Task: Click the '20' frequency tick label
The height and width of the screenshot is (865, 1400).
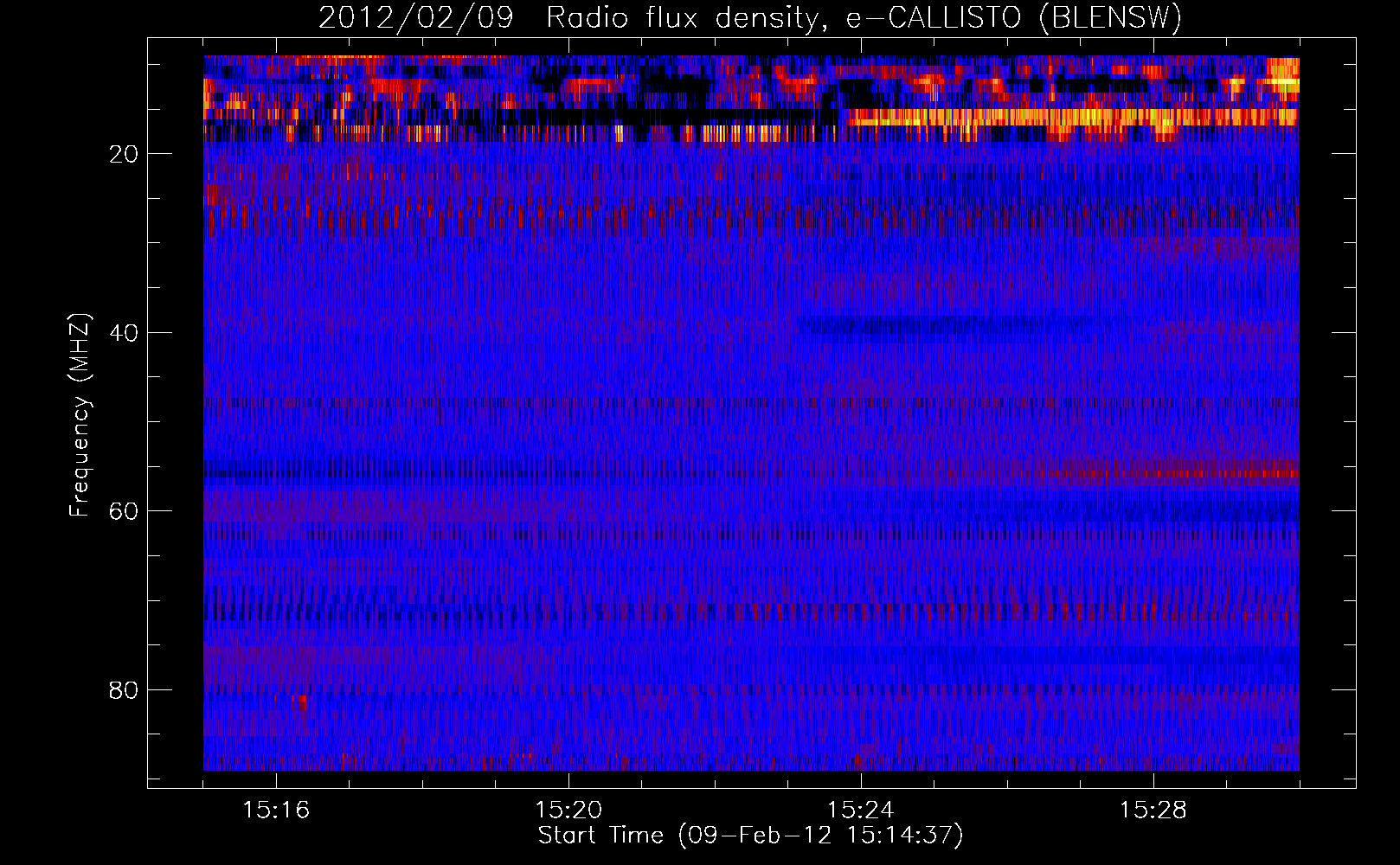Action: coord(125,154)
